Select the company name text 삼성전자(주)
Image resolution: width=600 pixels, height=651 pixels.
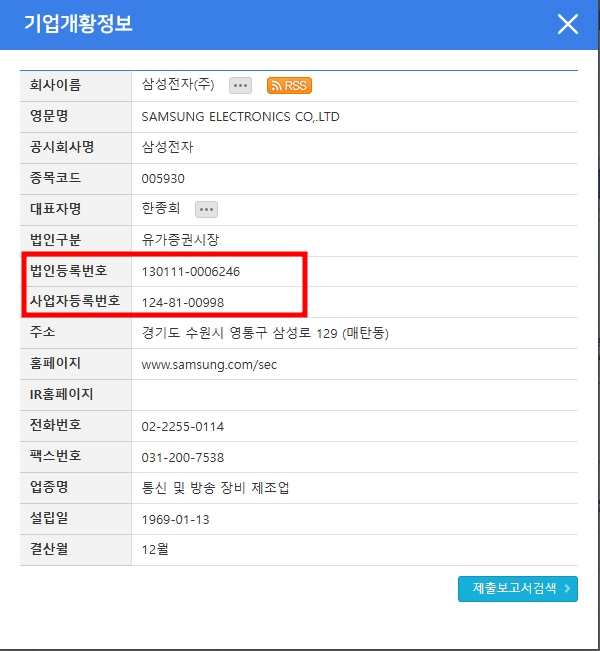pos(178,85)
